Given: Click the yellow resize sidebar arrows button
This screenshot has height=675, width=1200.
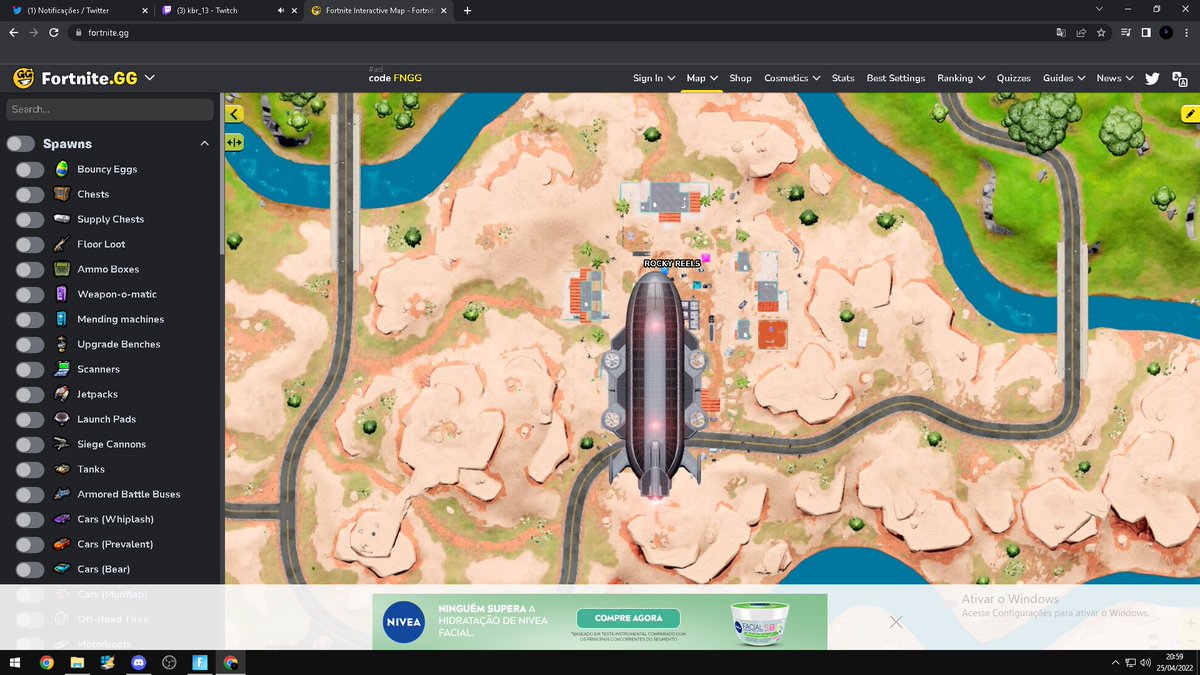Looking at the screenshot, I should pyautogui.click(x=234, y=142).
